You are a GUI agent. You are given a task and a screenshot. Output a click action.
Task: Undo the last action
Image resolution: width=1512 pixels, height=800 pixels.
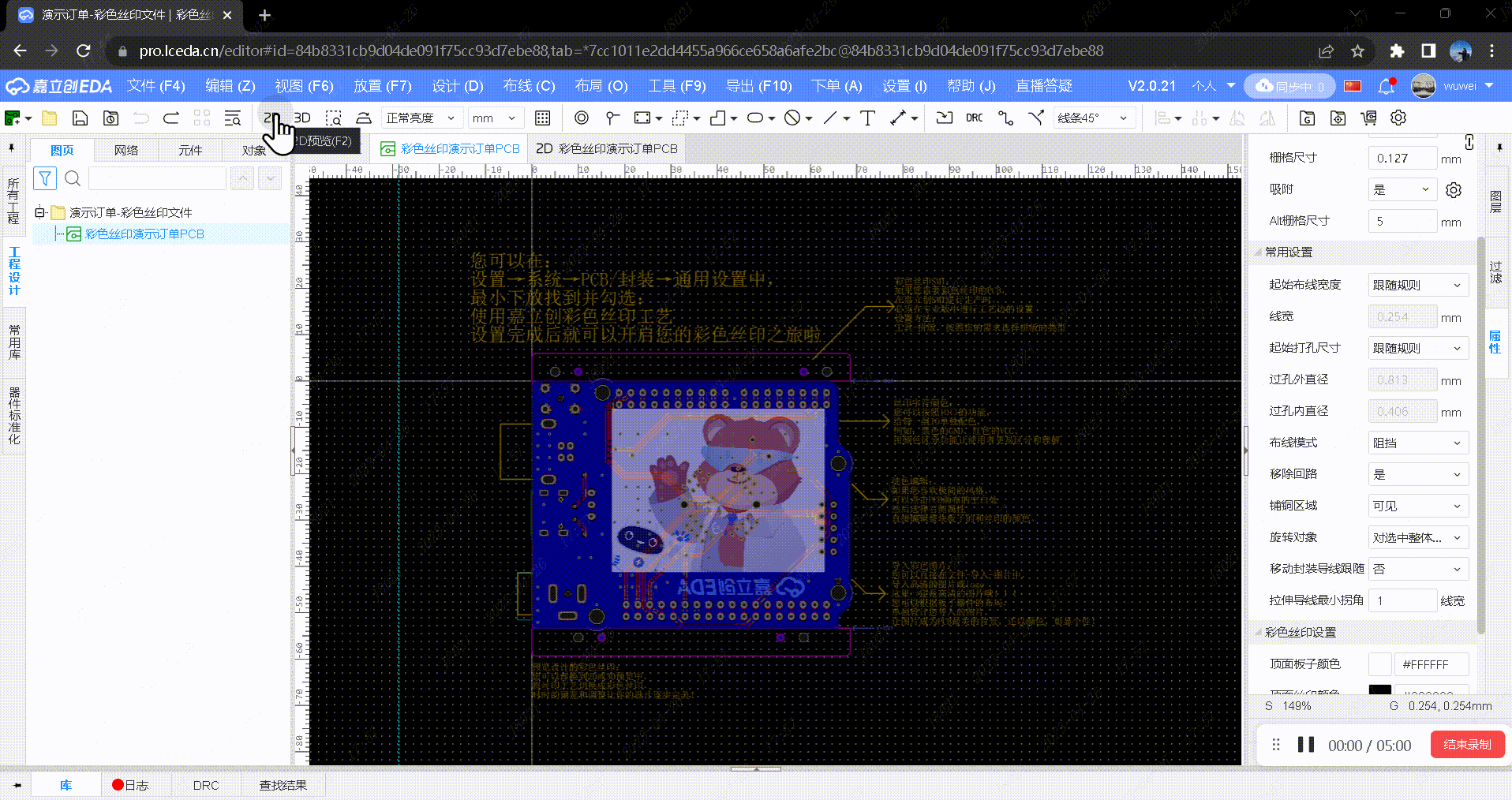pyautogui.click(x=141, y=118)
